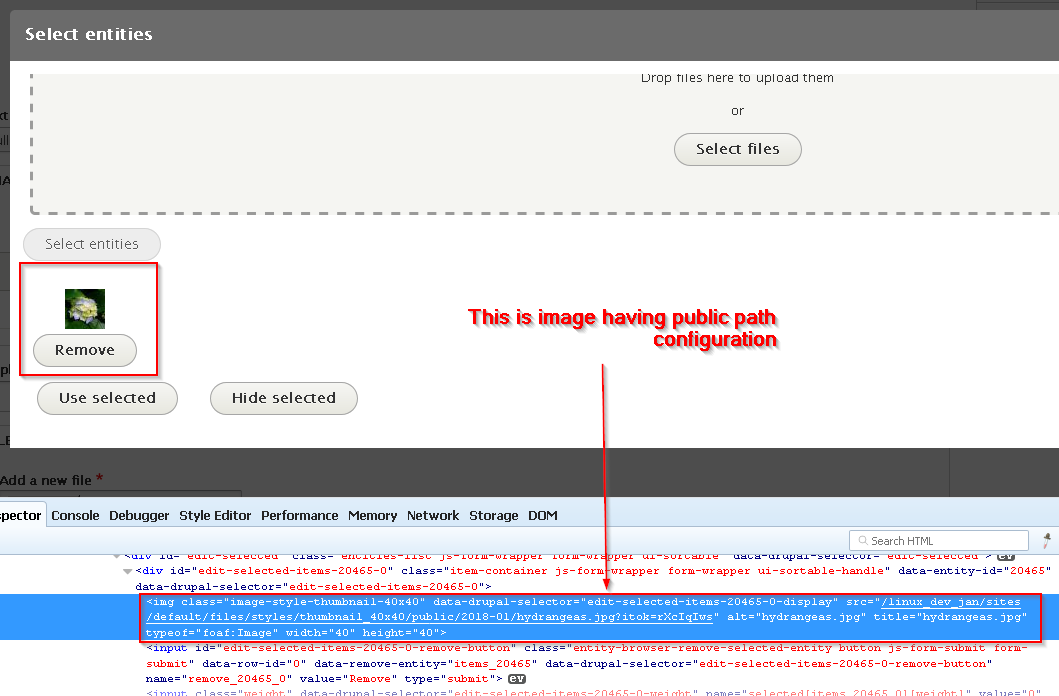Open the Performance tab
The height and width of the screenshot is (696, 1059).
click(299, 515)
